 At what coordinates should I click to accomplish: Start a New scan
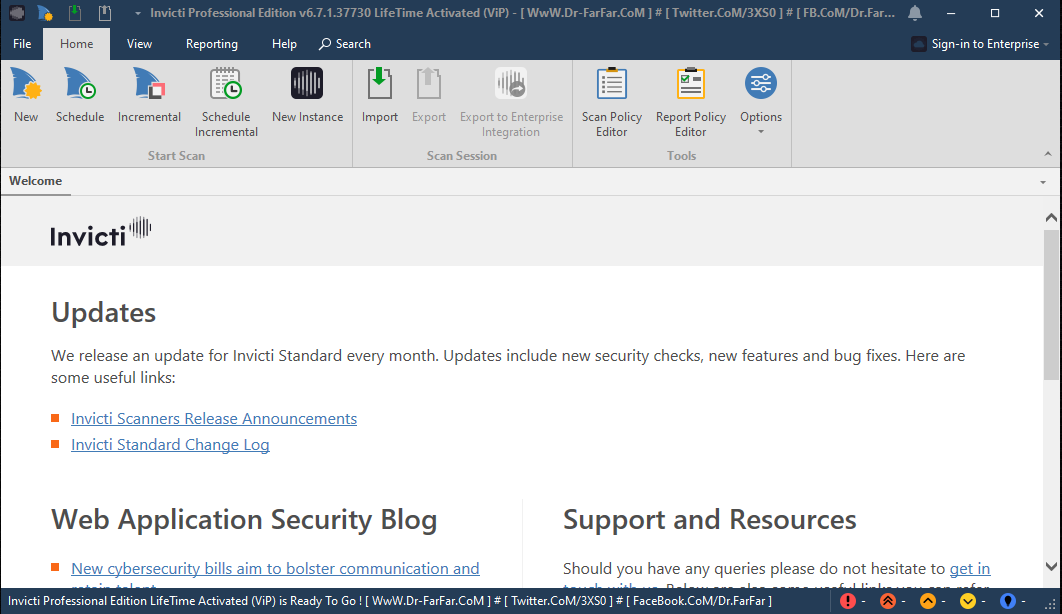26,95
